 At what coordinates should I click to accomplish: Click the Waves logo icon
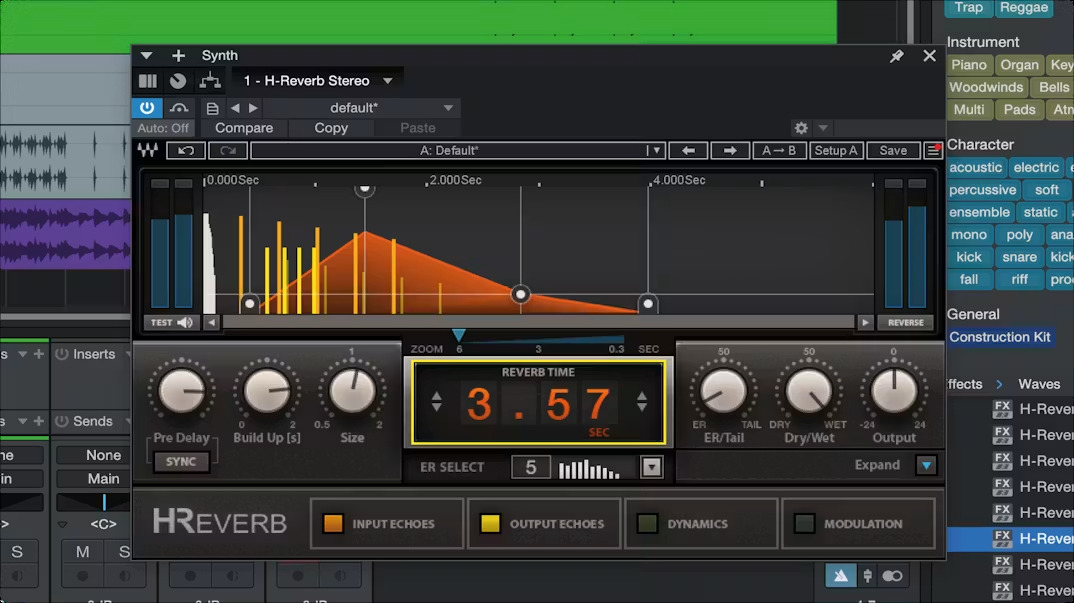147,150
